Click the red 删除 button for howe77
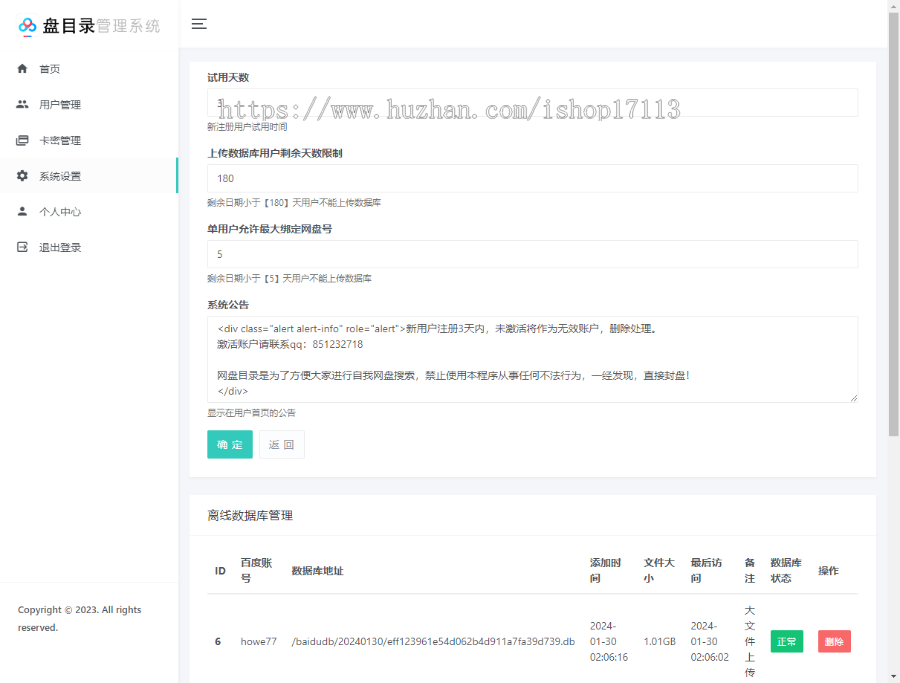This screenshot has width=900, height=683. click(834, 642)
